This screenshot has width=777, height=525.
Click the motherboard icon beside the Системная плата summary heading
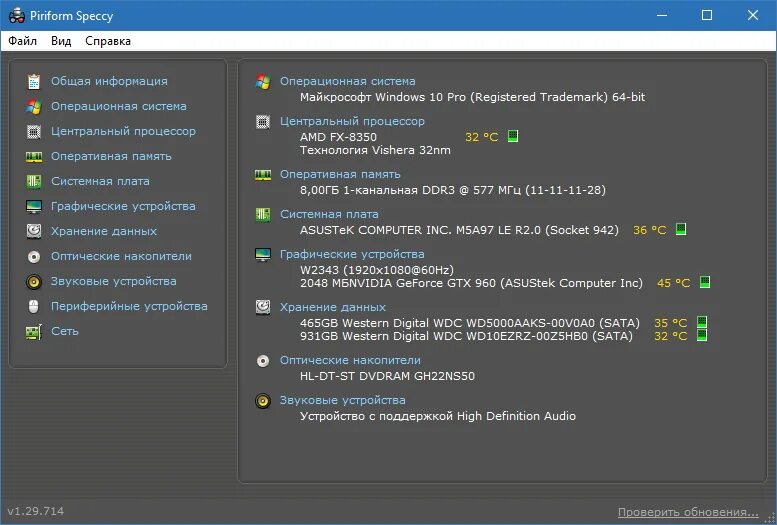[x=263, y=215]
